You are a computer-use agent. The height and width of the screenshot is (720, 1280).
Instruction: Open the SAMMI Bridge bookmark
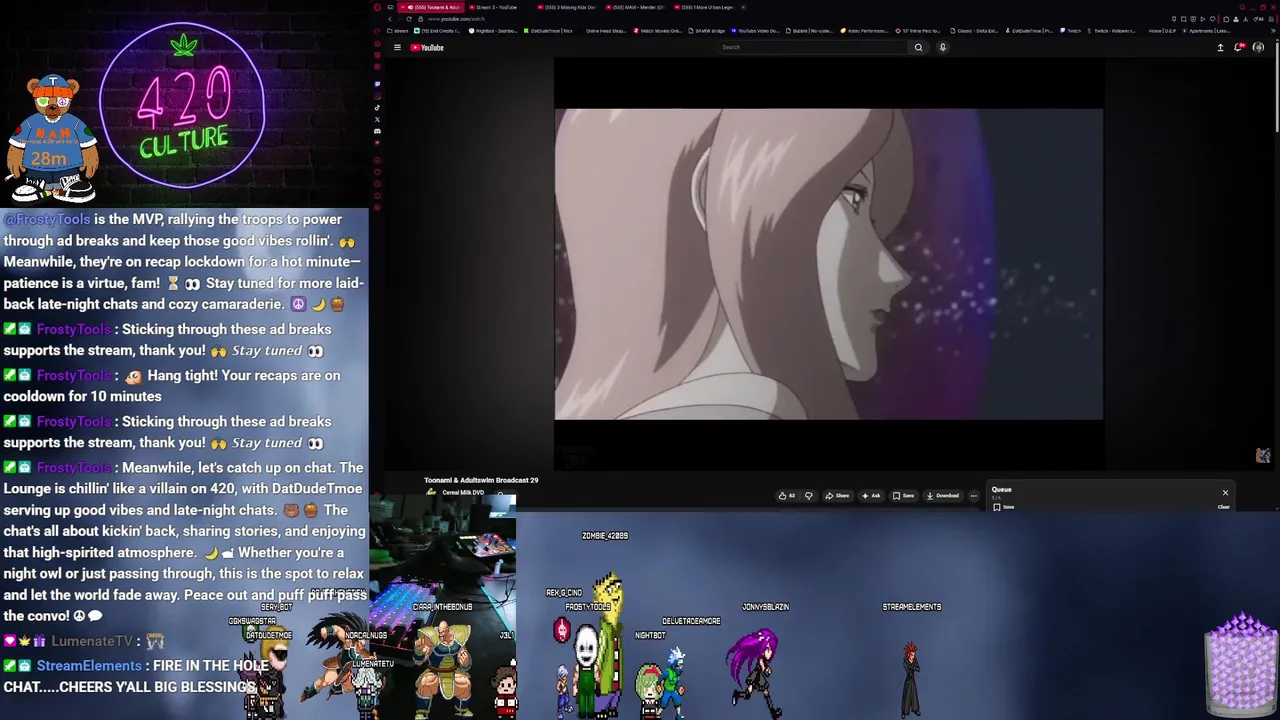(706, 31)
